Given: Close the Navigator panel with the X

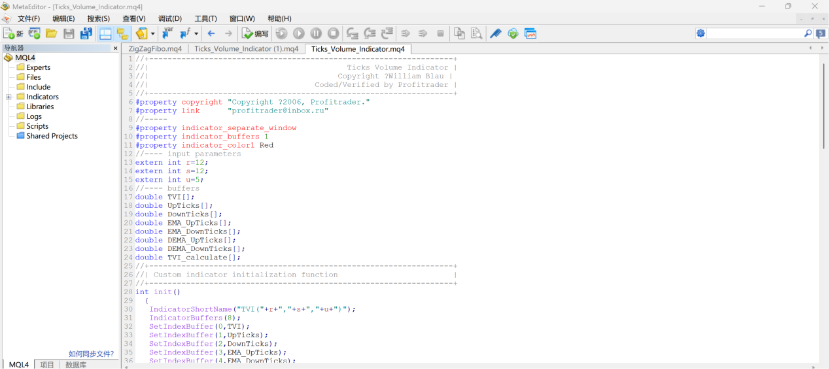Looking at the screenshot, I should click(115, 48).
